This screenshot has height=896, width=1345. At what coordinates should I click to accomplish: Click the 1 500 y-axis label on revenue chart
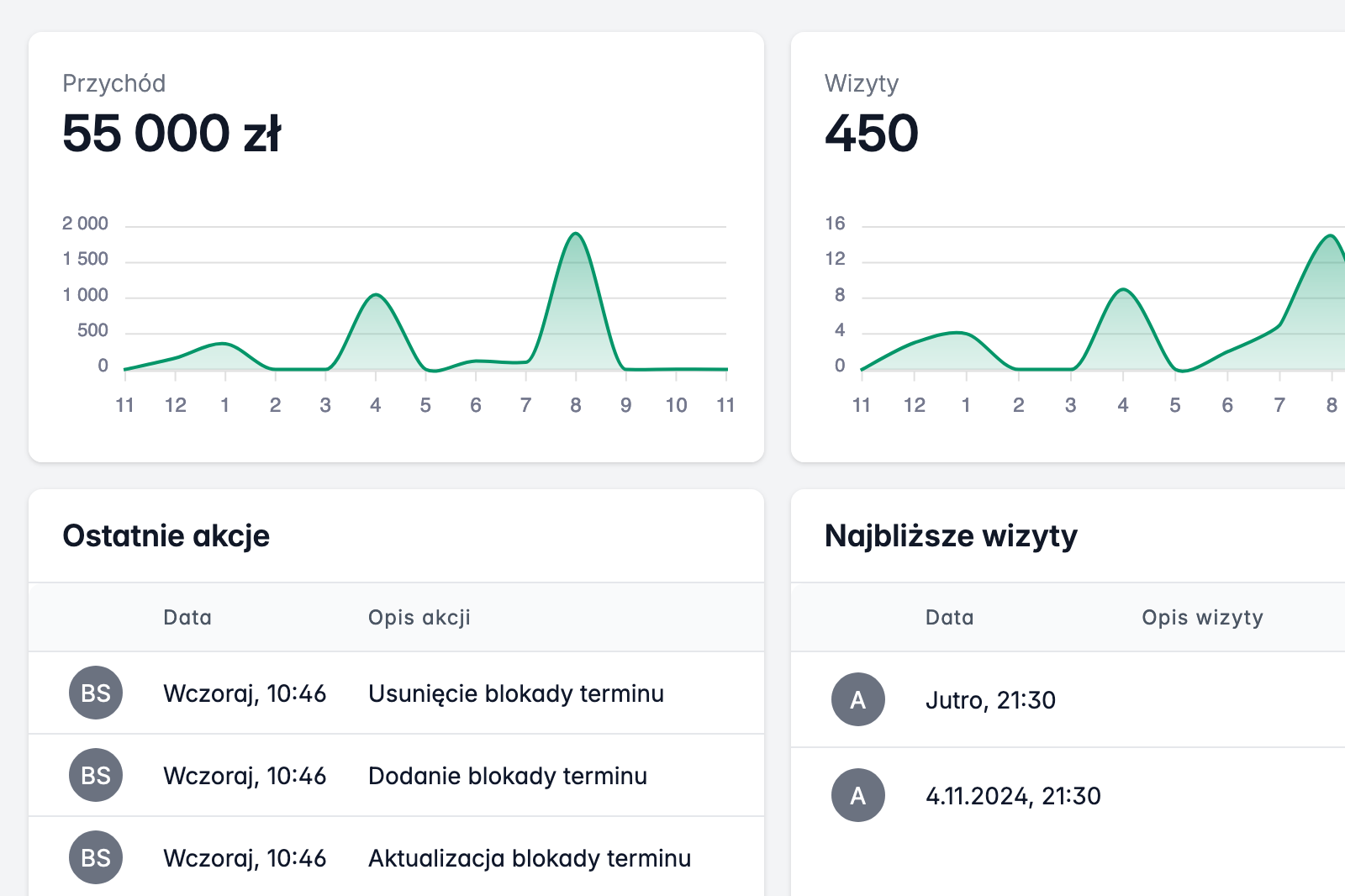(x=85, y=259)
